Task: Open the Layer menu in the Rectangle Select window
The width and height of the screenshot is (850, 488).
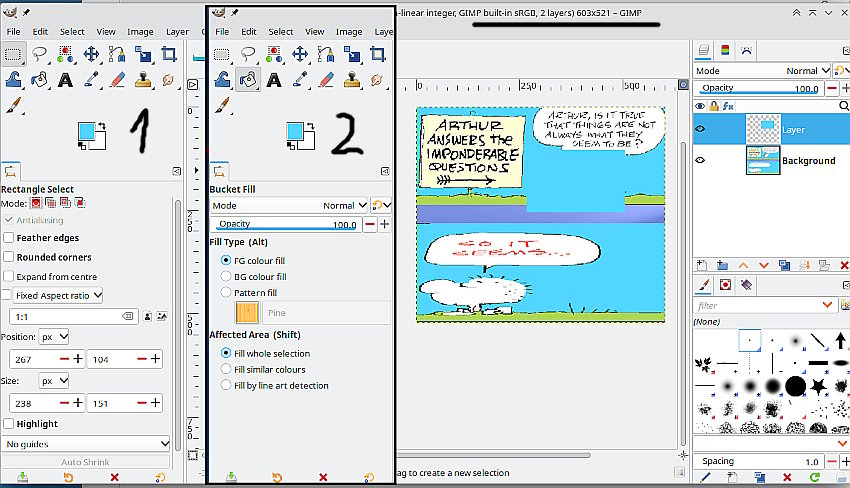Action: point(177,31)
